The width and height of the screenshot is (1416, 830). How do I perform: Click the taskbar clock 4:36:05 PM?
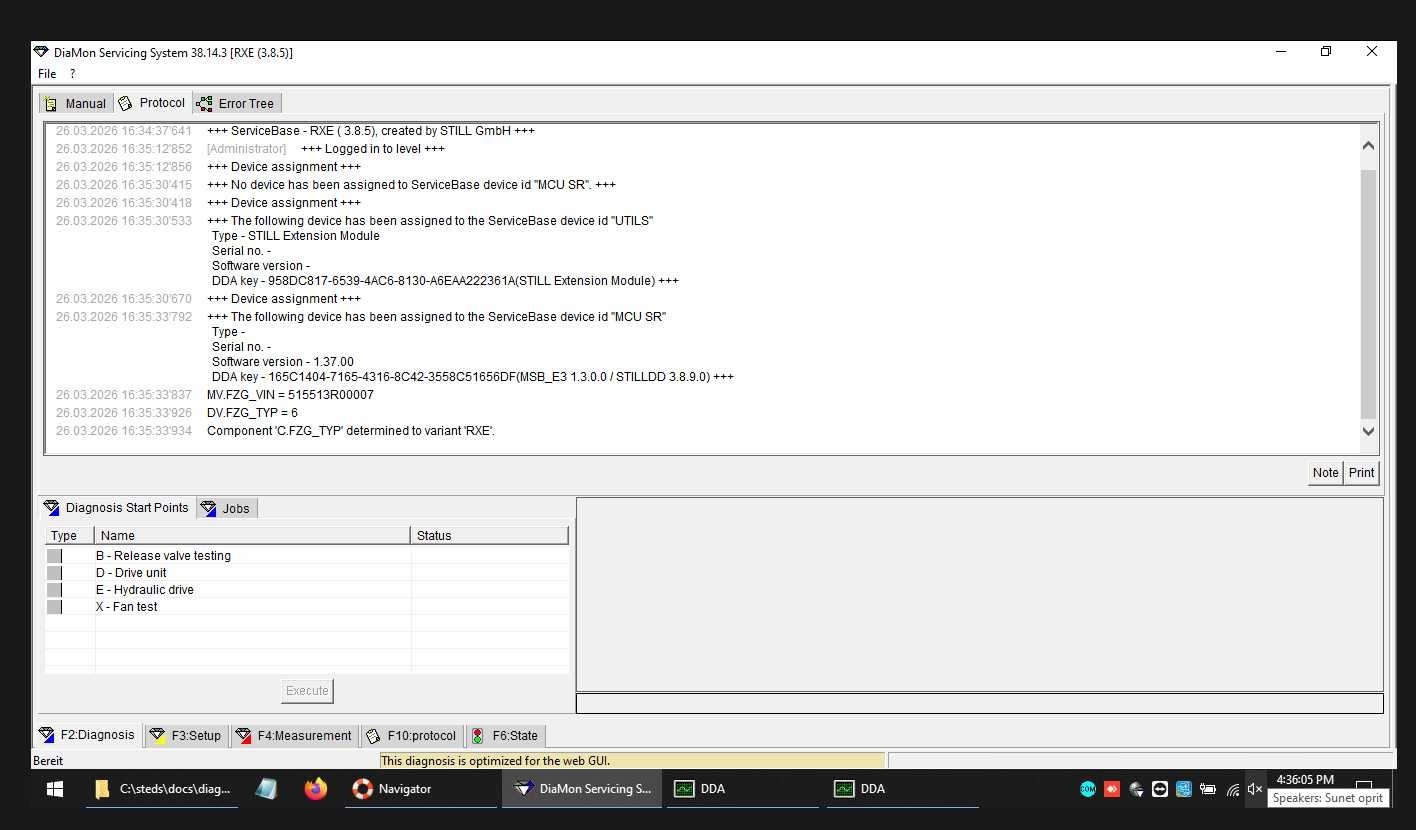pyautogui.click(x=1305, y=780)
